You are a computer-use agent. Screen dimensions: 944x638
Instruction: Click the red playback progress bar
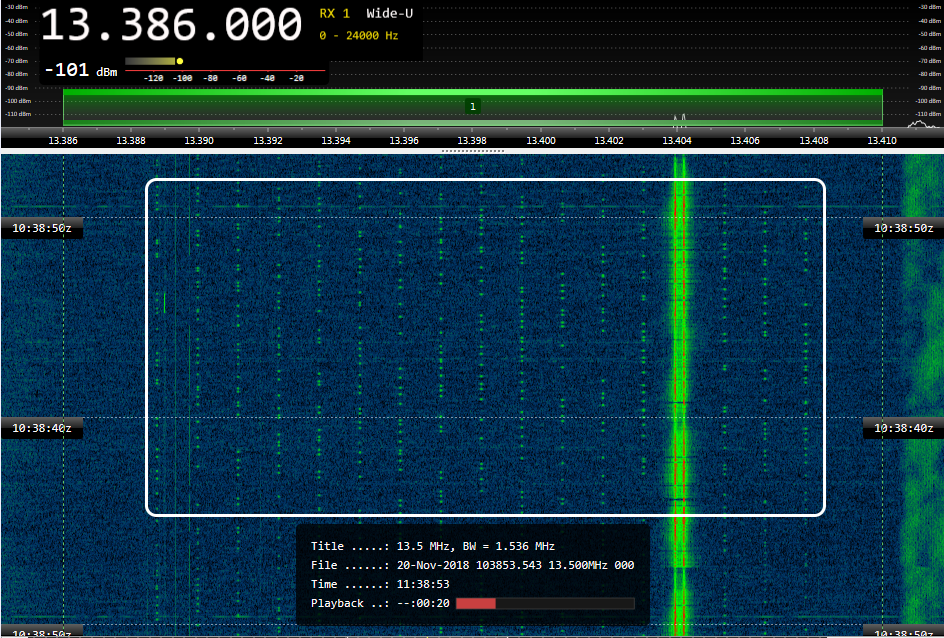click(x=476, y=603)
